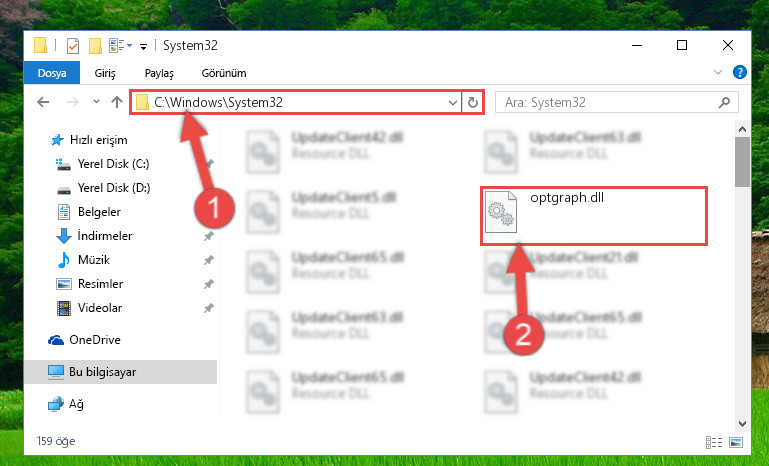Expand the ribbon with the chevron
Screen dimensions: 769x466
click(x=718, y=73)
